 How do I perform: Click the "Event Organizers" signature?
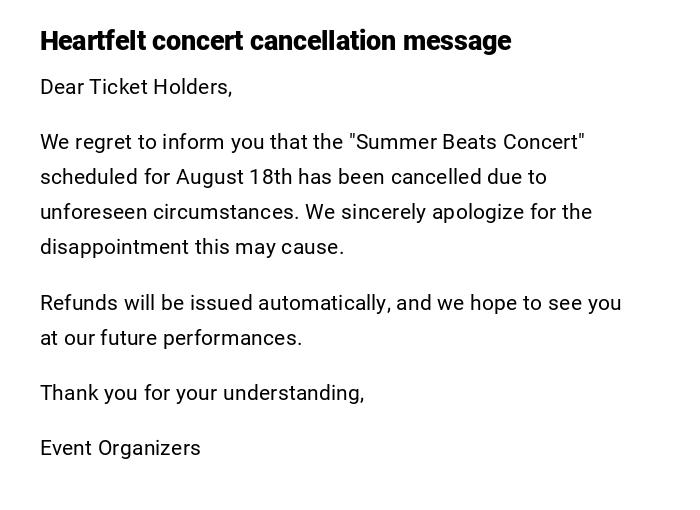pyautogui.click(x=120, y=448)
